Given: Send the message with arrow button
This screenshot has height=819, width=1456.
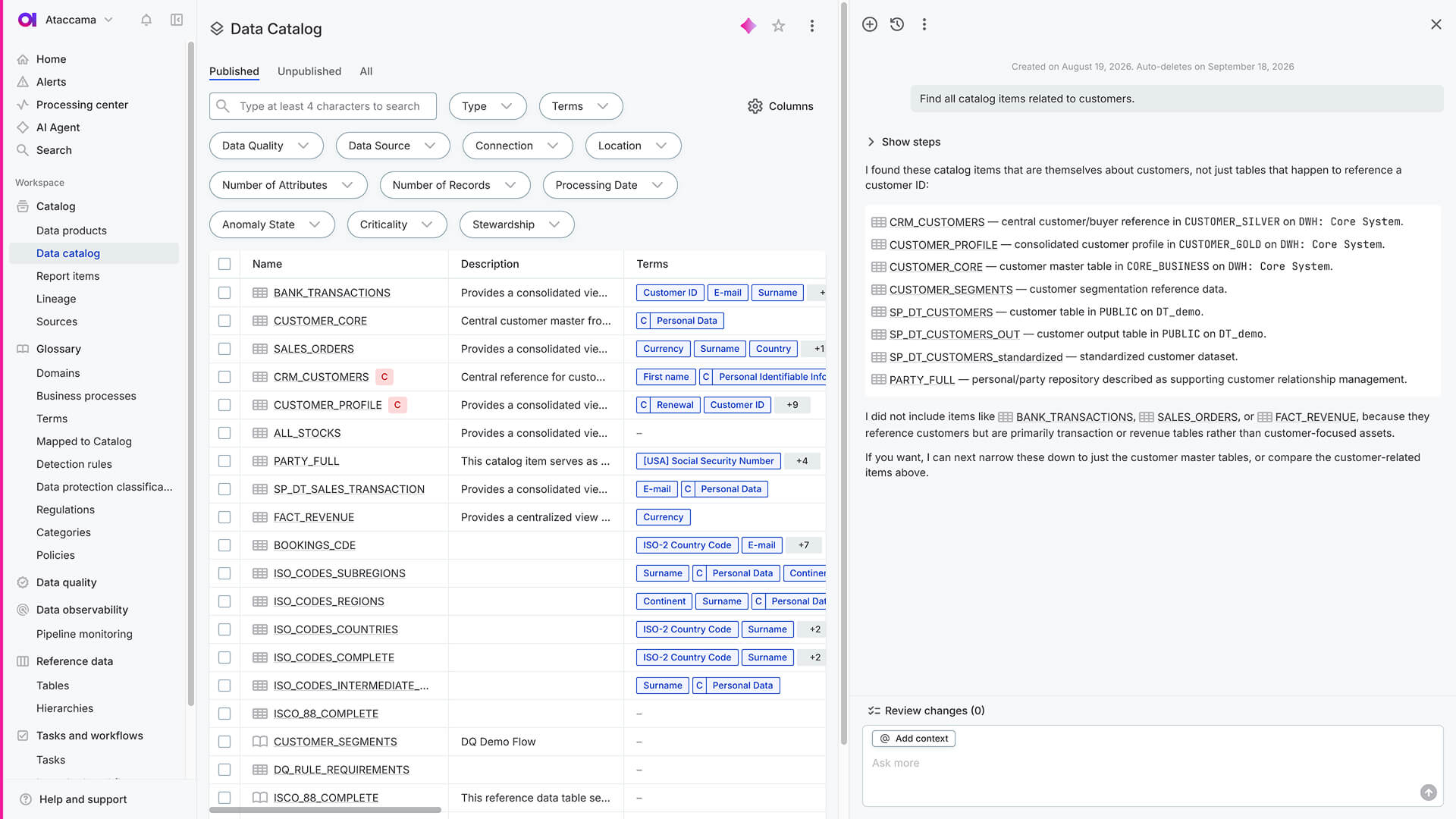Looking at the screenshot, I should click(1429, 792).
